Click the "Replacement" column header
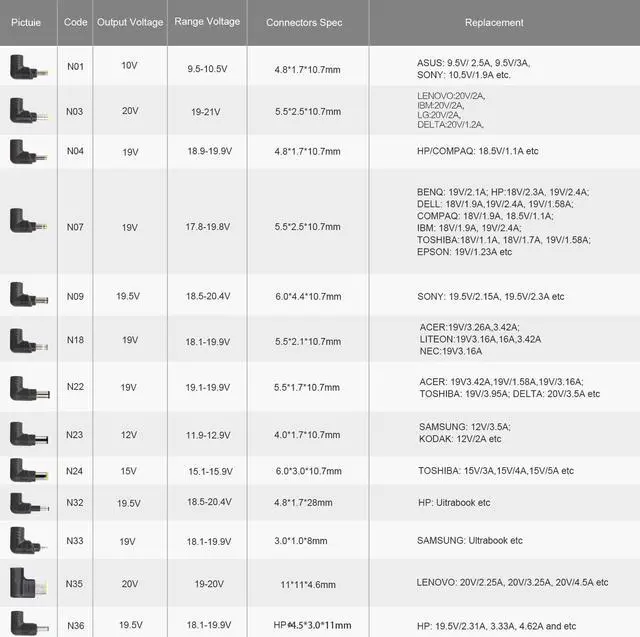640x637 pixels. [x=494, y=22]
